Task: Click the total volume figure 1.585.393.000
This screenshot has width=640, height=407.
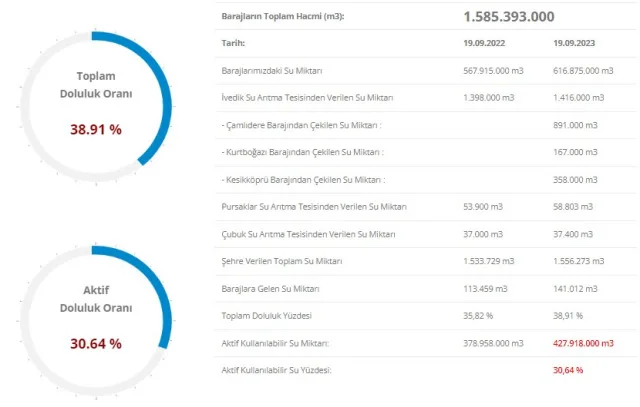Action: 509,16
